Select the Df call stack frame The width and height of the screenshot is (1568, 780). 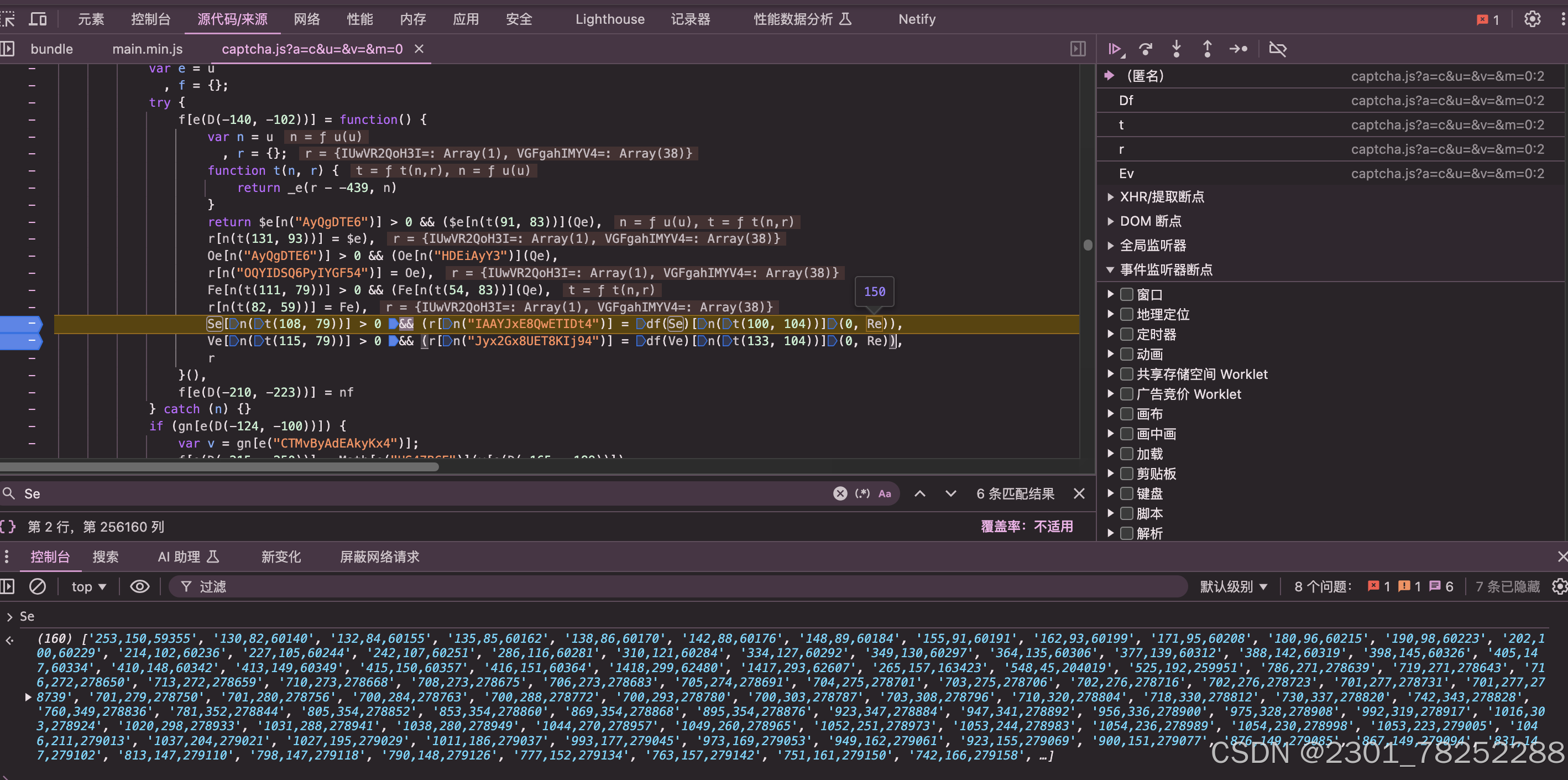[x=1126, y=101]
